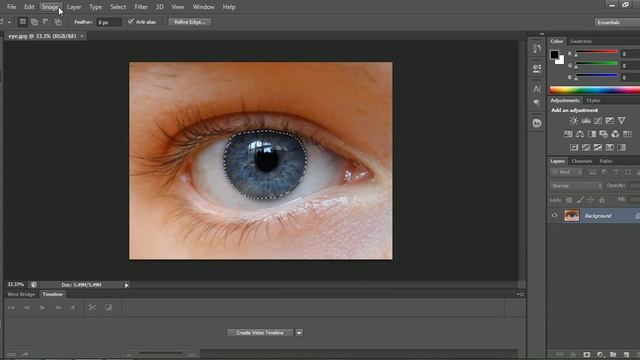This screenshot has height=360, width=640.
Task: Toggle the Anti-alias checkbox
Action: pyautogui.click(x=131, y=21)
